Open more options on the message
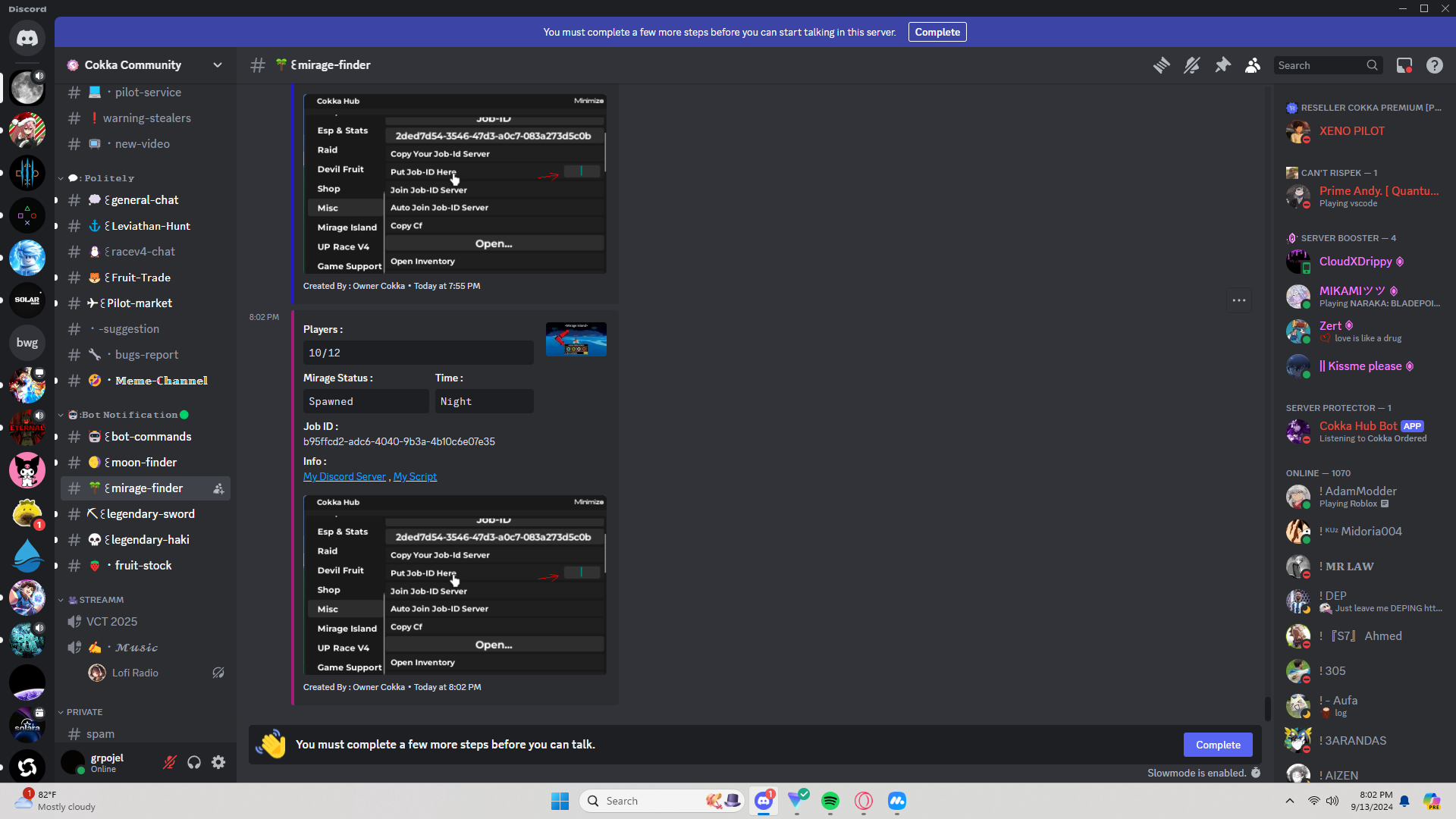Image resolution: width=1456 pixels, height=819 pixels. pyautogui.click(x=1239, y=300)
